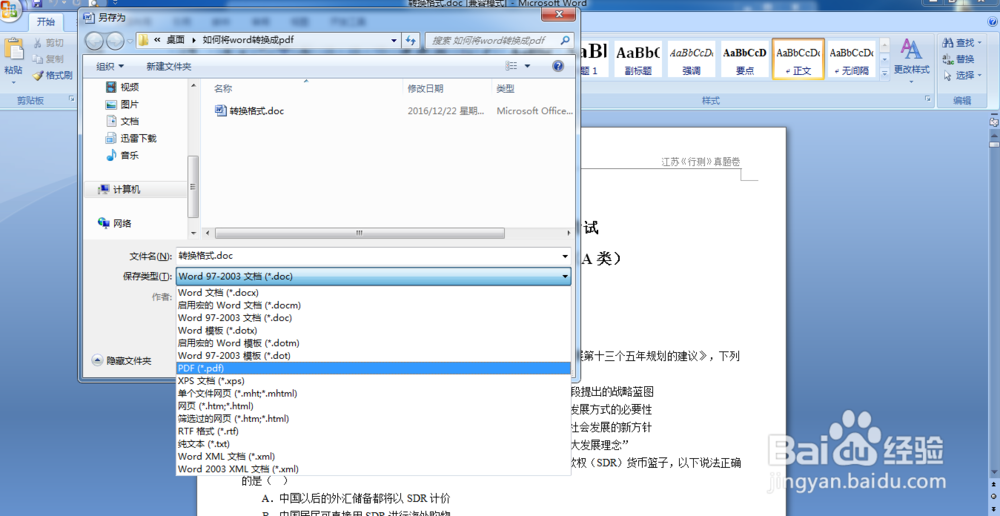Choose Word 模板 (*.dotx) option
The width and height of the screenshot is (1000, 516).
(x=373, y=330)
